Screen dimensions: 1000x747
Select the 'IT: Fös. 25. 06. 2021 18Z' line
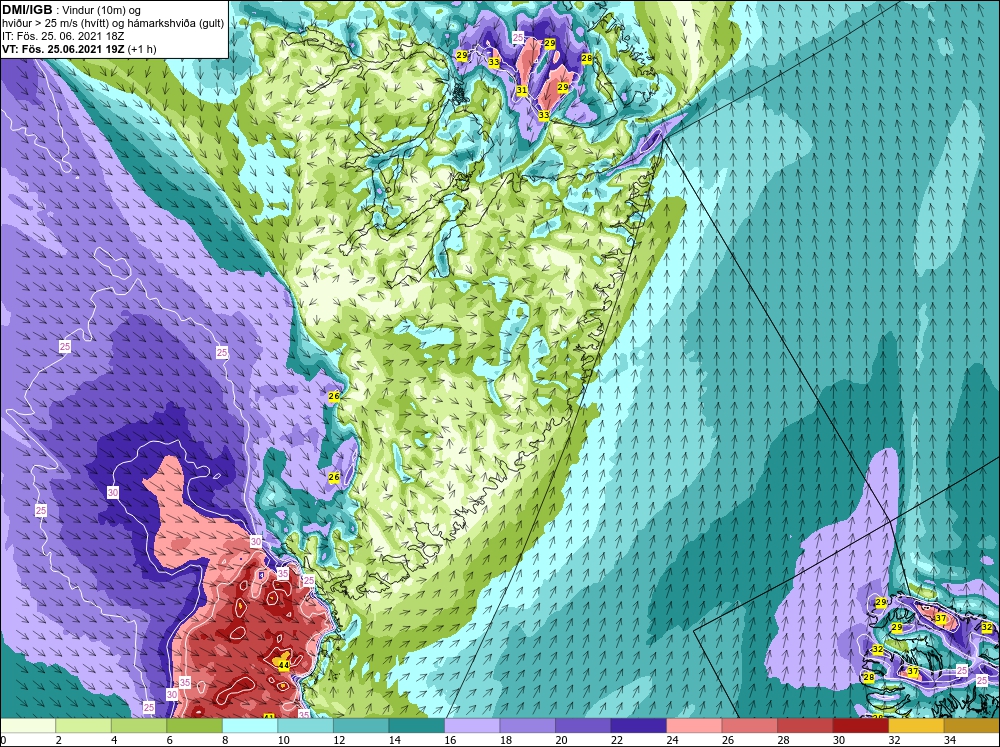click(x=63, y=36)
